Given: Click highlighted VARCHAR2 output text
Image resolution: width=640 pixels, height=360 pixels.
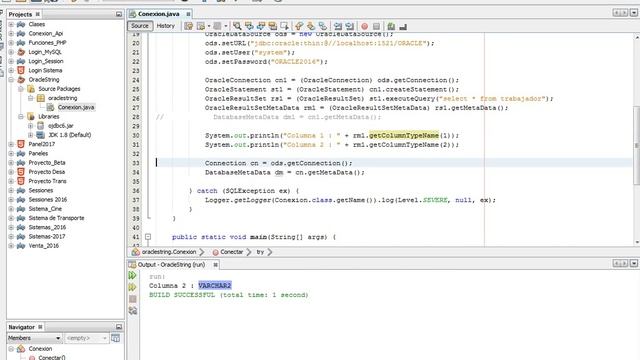Looking at the screenshot, I should pos(215,285).
